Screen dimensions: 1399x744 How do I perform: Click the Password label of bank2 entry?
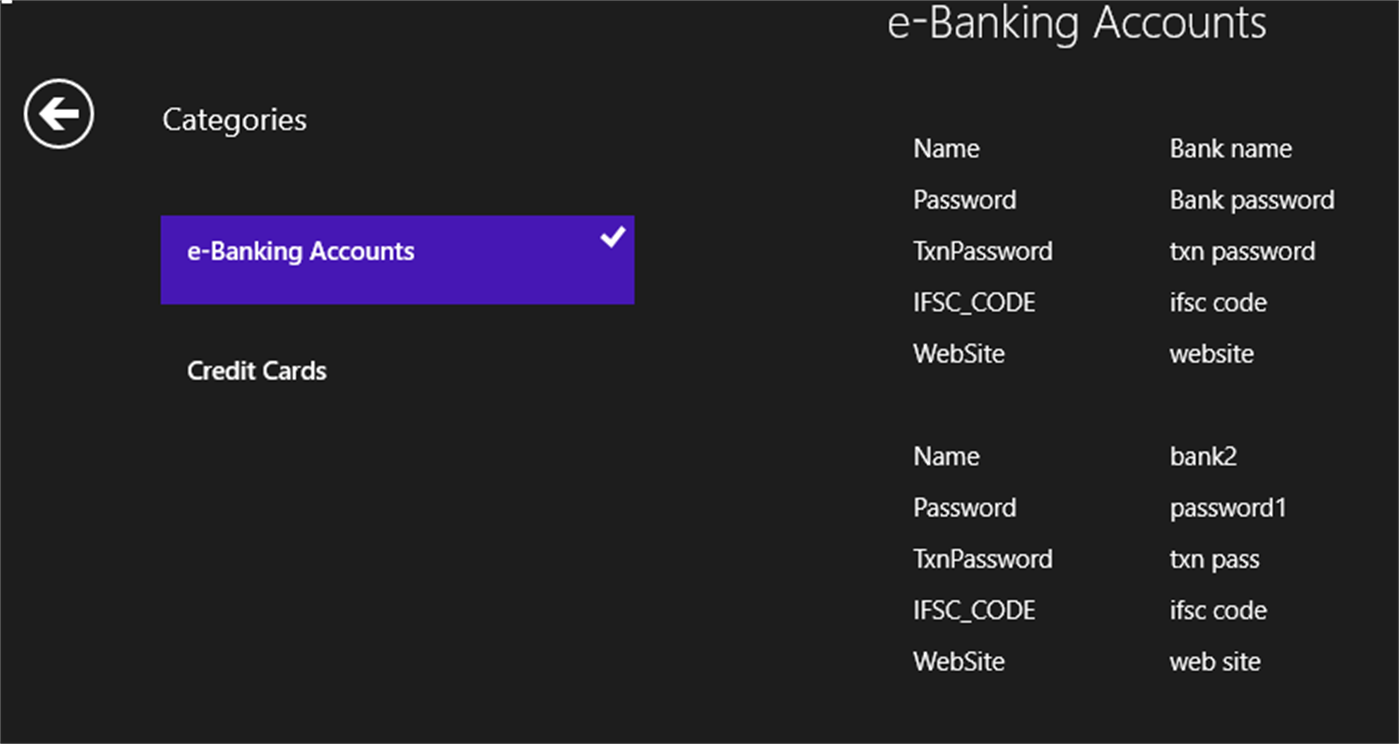pos(964,508)
